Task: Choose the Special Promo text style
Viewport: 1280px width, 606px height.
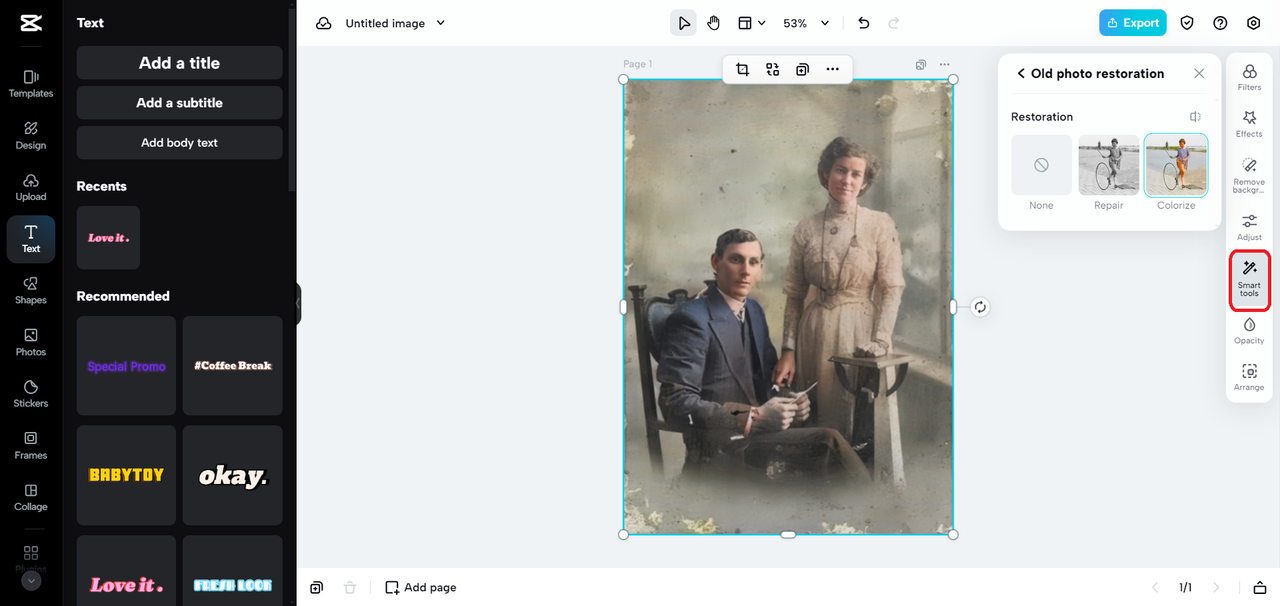Action: pos(126,366)
